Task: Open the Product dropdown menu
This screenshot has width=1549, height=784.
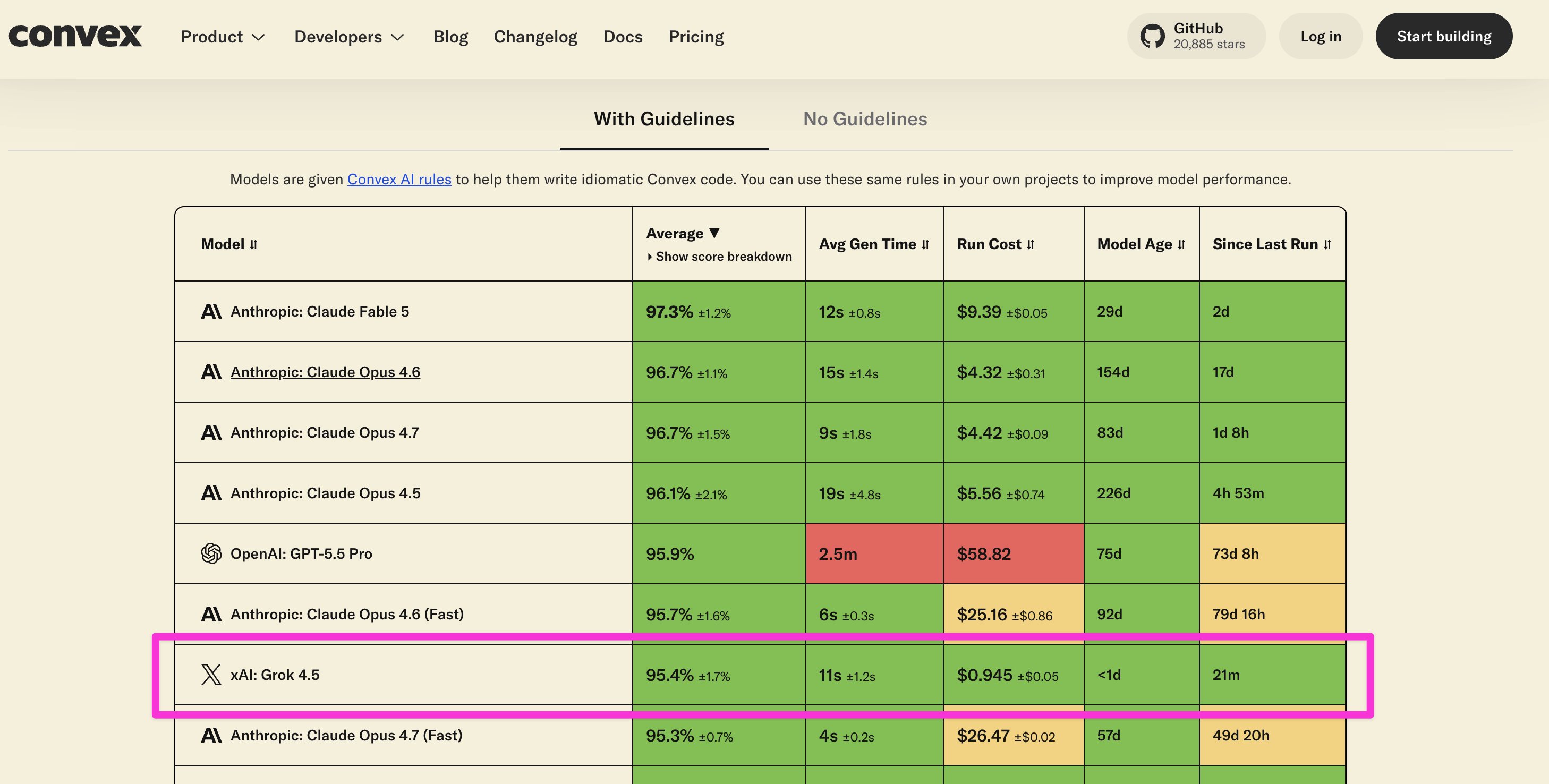Action: tap(223, 37)
